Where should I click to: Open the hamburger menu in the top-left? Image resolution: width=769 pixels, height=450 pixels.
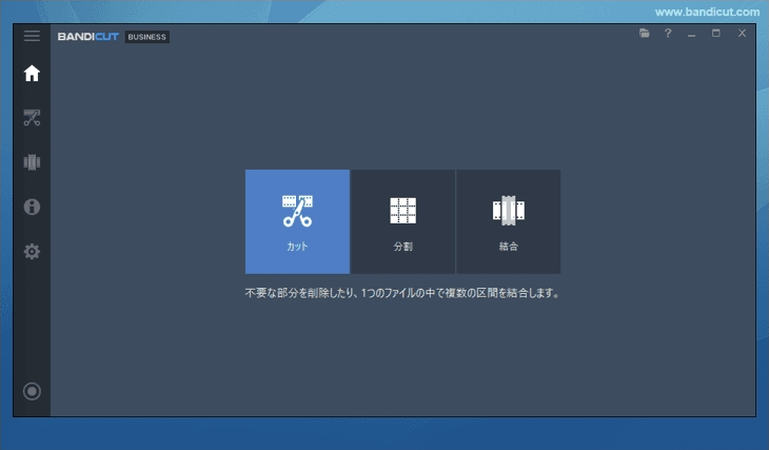(x=32, y=36)
